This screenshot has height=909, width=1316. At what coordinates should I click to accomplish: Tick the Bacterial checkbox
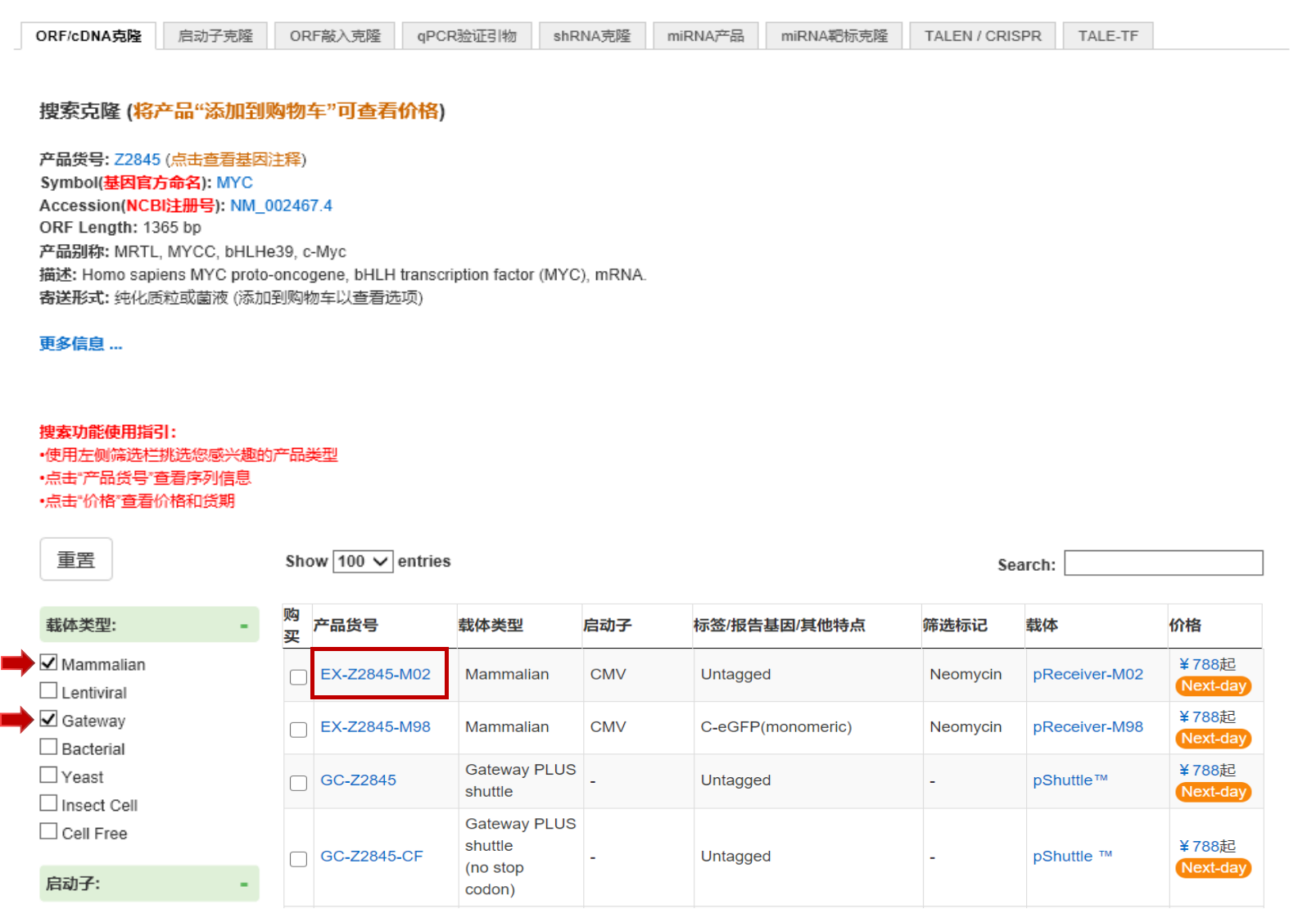(x=49, y=747)
